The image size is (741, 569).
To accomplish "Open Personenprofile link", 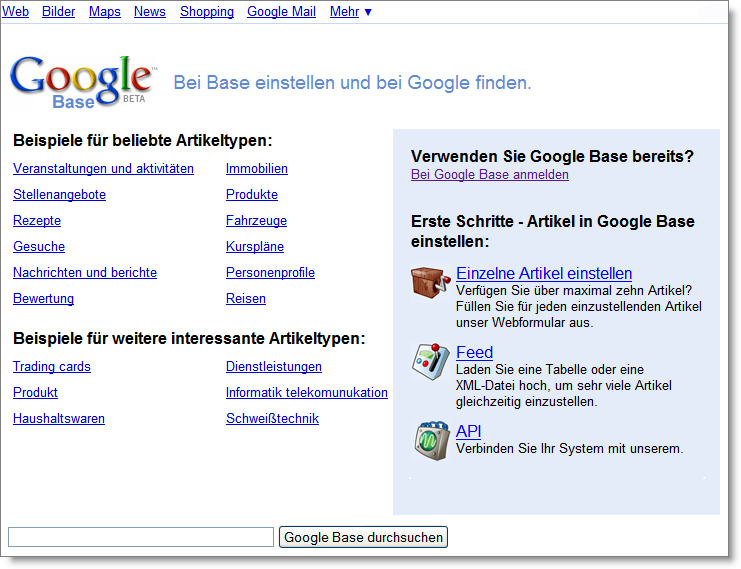I will (270, 273).
